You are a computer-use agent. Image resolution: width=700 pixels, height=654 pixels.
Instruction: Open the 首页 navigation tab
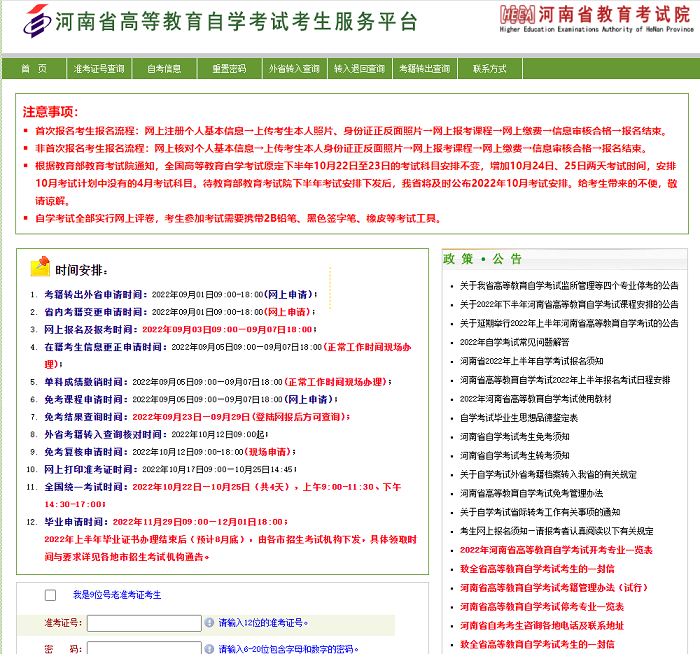(34, 69)
